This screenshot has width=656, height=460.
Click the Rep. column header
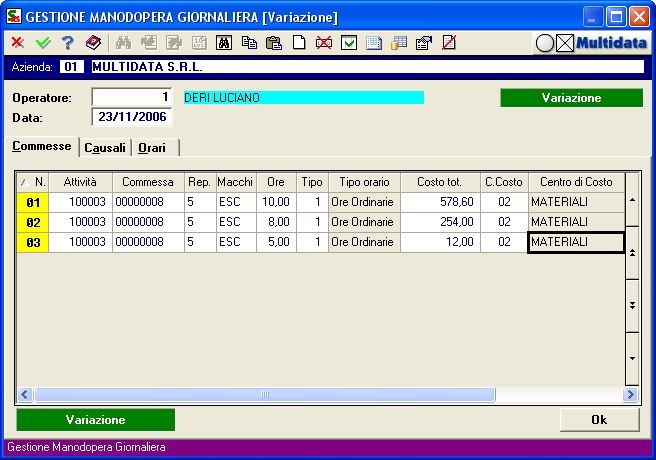[200, 182]
